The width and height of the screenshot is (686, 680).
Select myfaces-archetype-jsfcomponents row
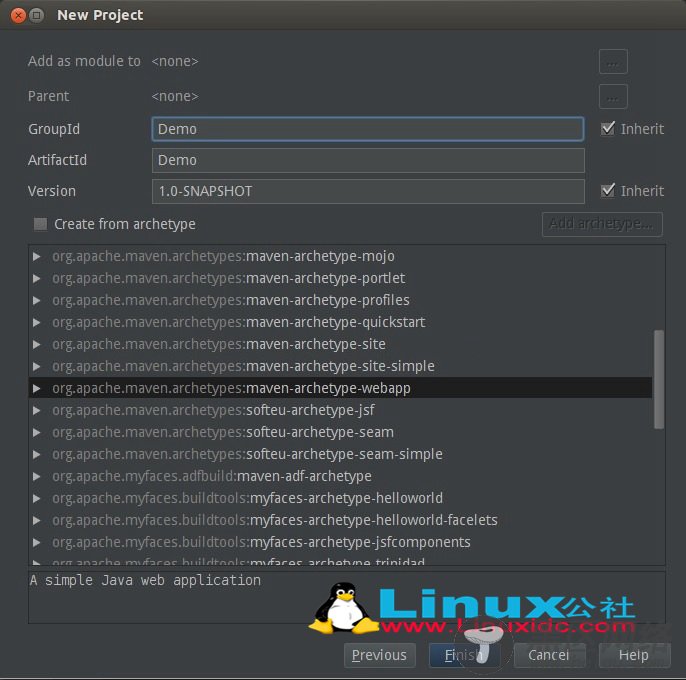[341, 542]
